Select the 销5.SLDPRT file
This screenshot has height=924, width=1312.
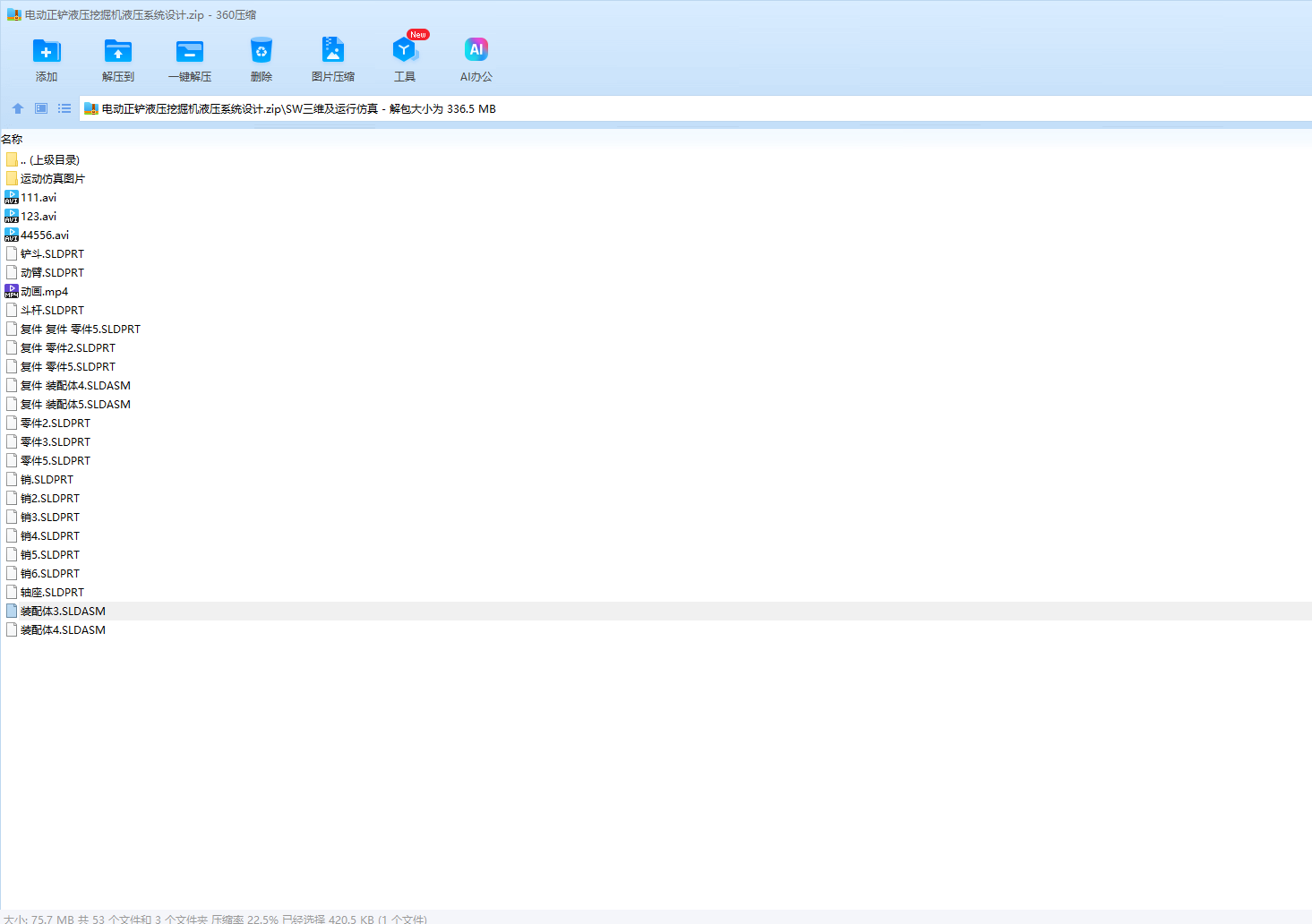click(x=656, y=554)
